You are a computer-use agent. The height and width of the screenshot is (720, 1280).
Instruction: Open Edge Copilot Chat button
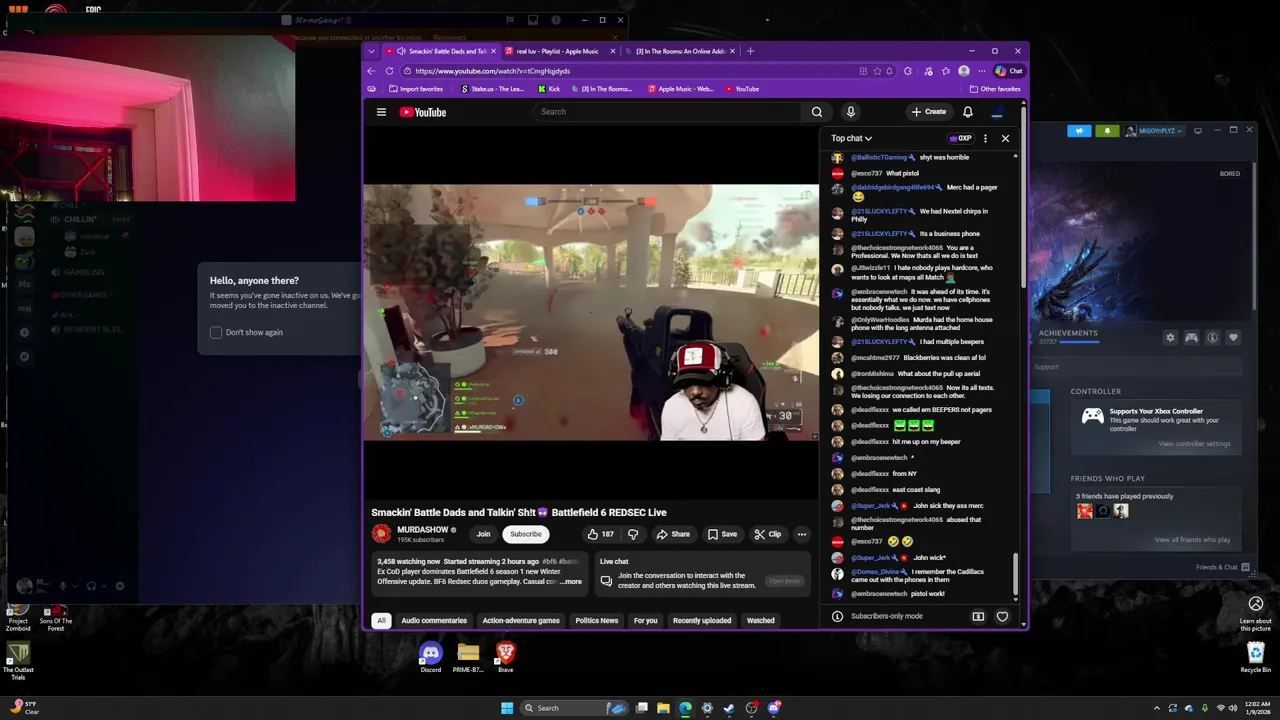click(1009, 71)
